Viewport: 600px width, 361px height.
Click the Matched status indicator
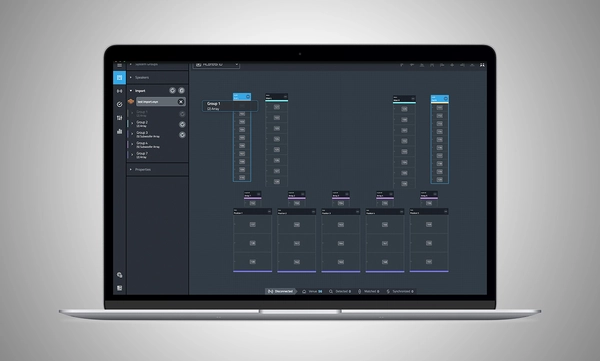click(368, 291)
